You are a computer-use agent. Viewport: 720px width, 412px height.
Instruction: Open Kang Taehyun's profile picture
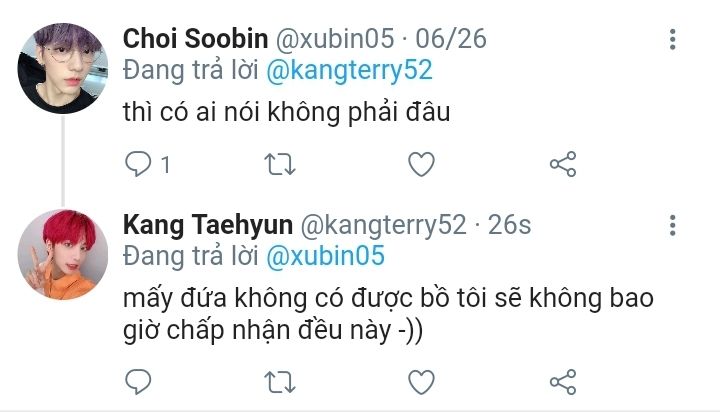62,254
